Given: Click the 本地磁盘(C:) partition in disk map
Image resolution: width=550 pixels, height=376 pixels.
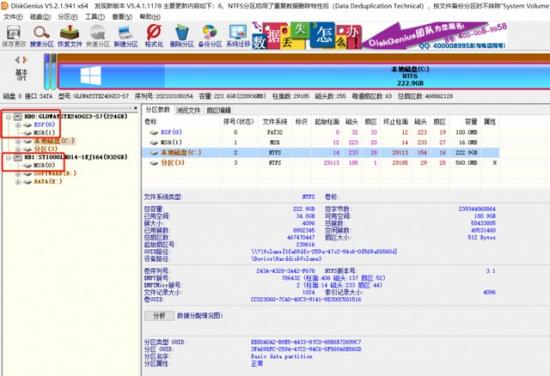Looking at the screenshot, I should tap(304, 76).
